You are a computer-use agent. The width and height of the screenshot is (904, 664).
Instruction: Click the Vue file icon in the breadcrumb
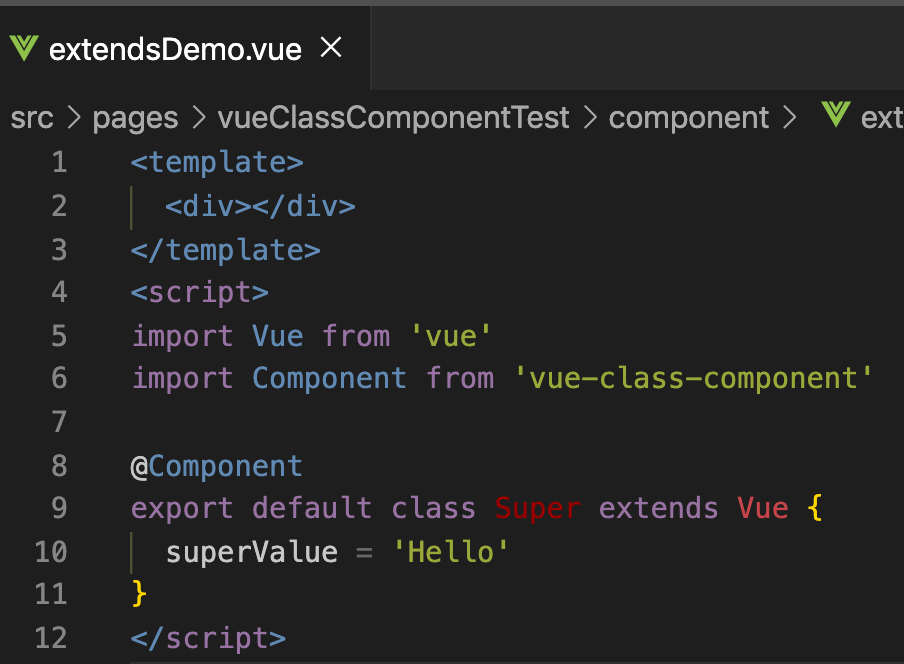pyautogui.click(x=836, y=114)
